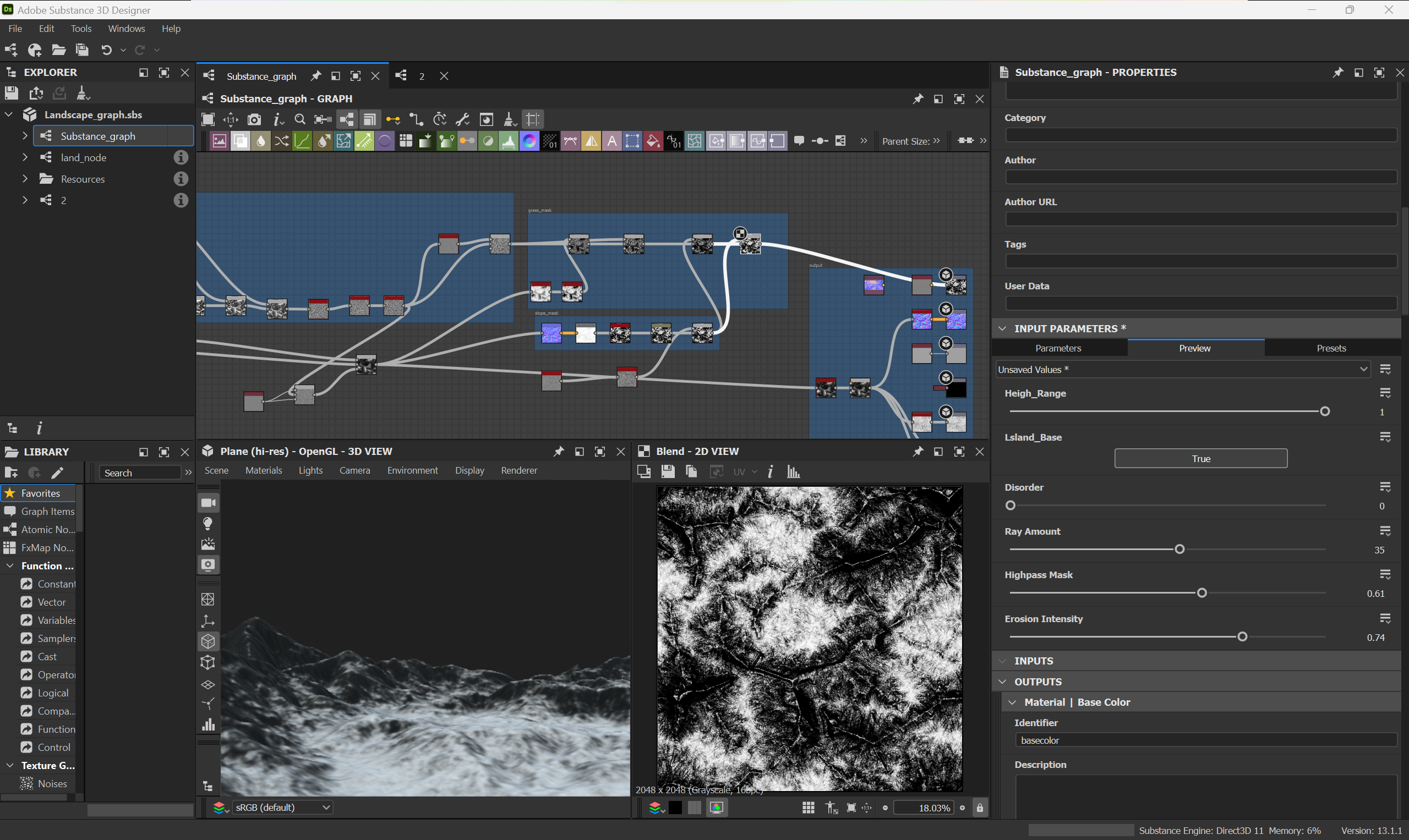Viewport: 1409px width, 840px height.
Task: Adjust the Ray Amount slider handle
Action: 1179,549
